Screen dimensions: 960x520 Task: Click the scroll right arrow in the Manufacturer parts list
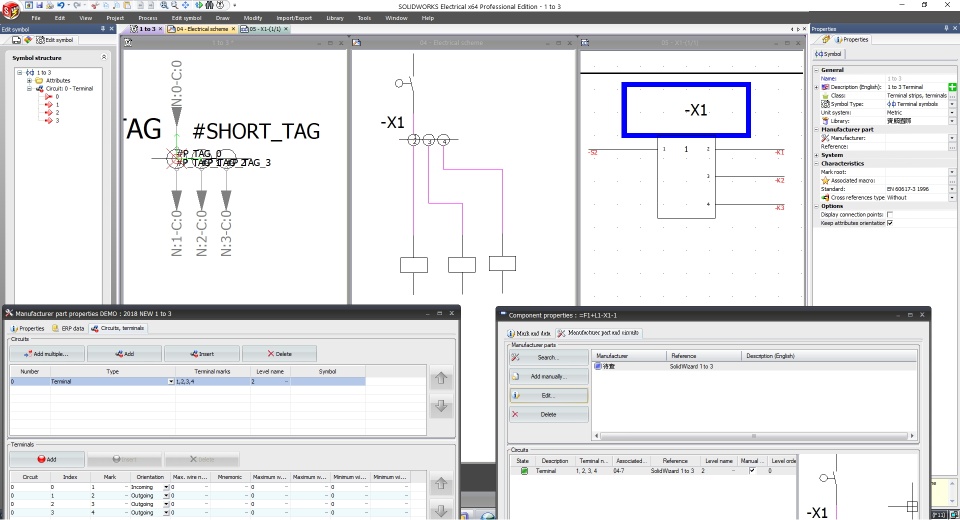912,436
